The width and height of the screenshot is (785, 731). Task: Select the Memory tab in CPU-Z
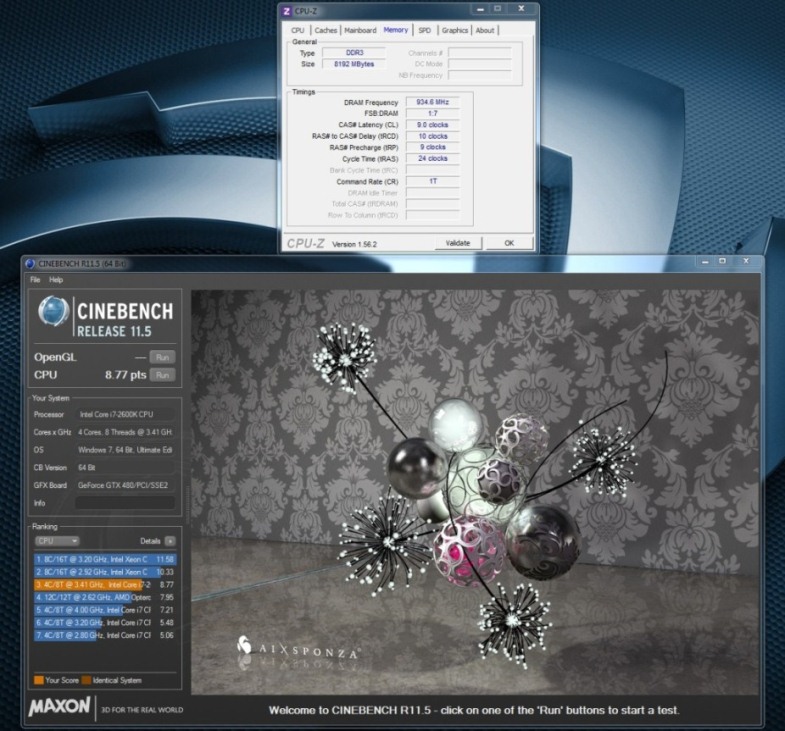396,30
